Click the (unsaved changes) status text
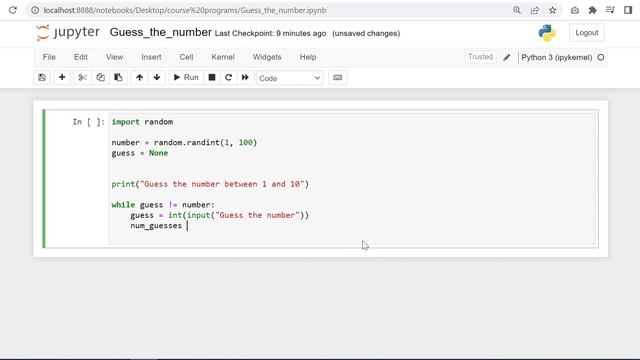640x360 pixels. pyautogui.click(x=366, y=33)
